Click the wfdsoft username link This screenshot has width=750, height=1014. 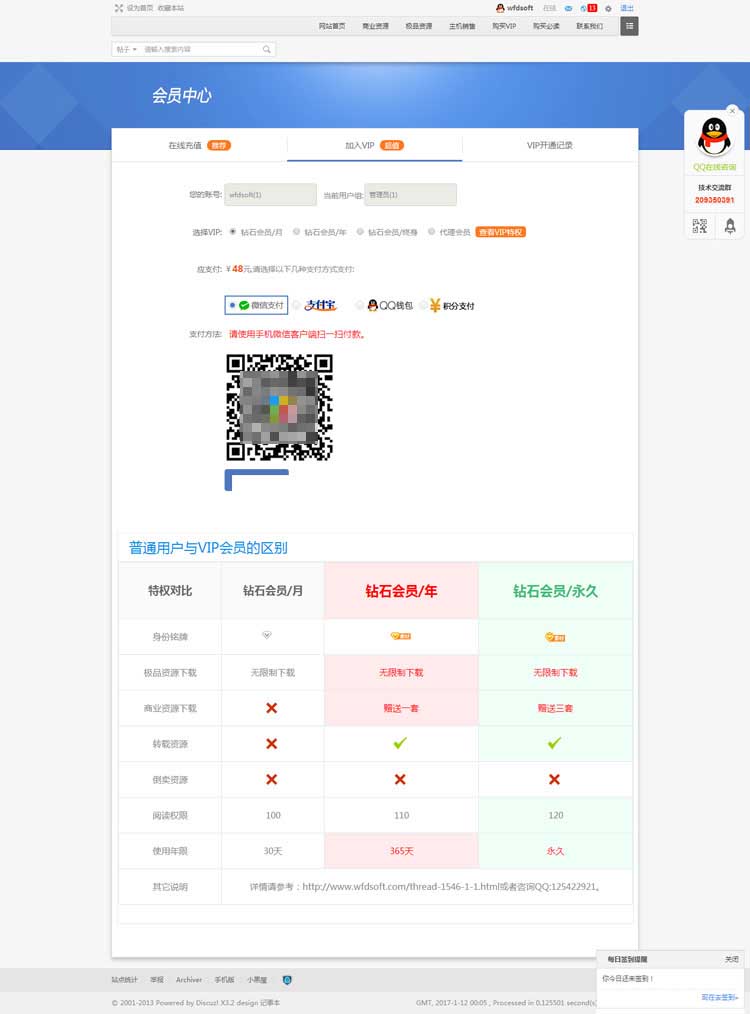(x=520, y=8)
